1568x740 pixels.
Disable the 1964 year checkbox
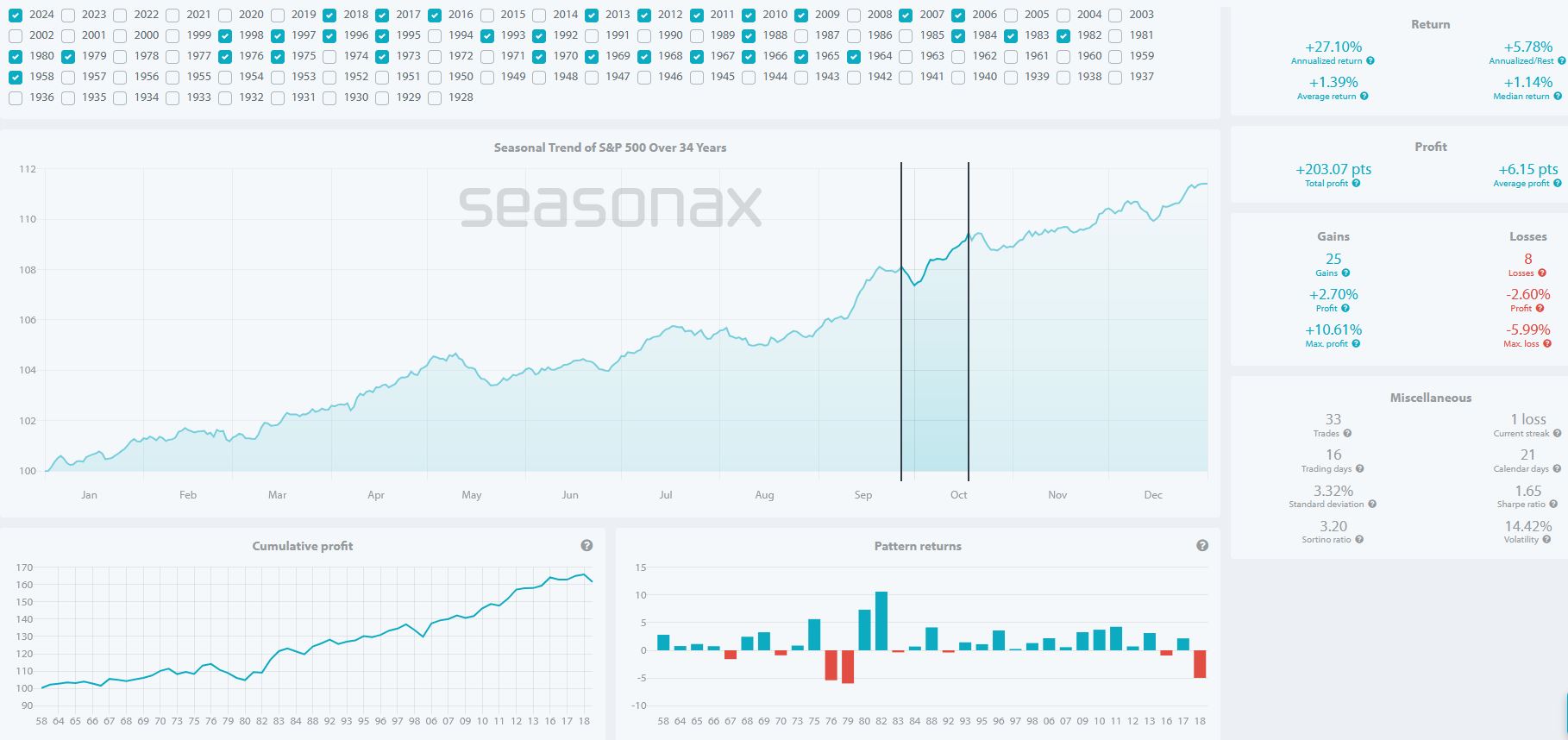click(854, 56)
